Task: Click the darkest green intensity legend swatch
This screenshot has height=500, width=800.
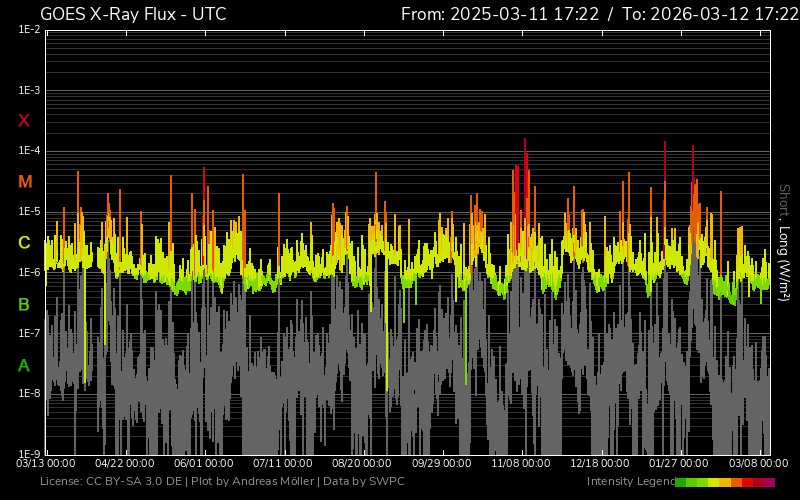Action: pos(681,483)
